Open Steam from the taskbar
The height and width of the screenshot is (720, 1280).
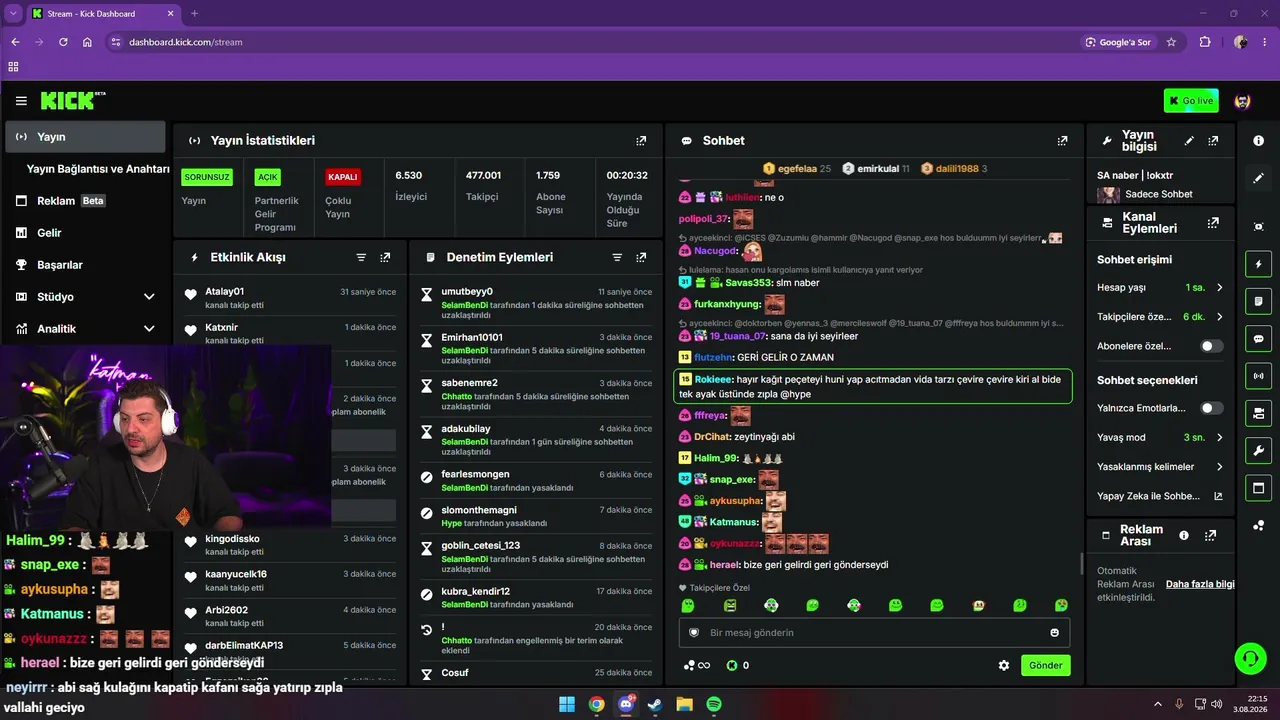point(655,704)
